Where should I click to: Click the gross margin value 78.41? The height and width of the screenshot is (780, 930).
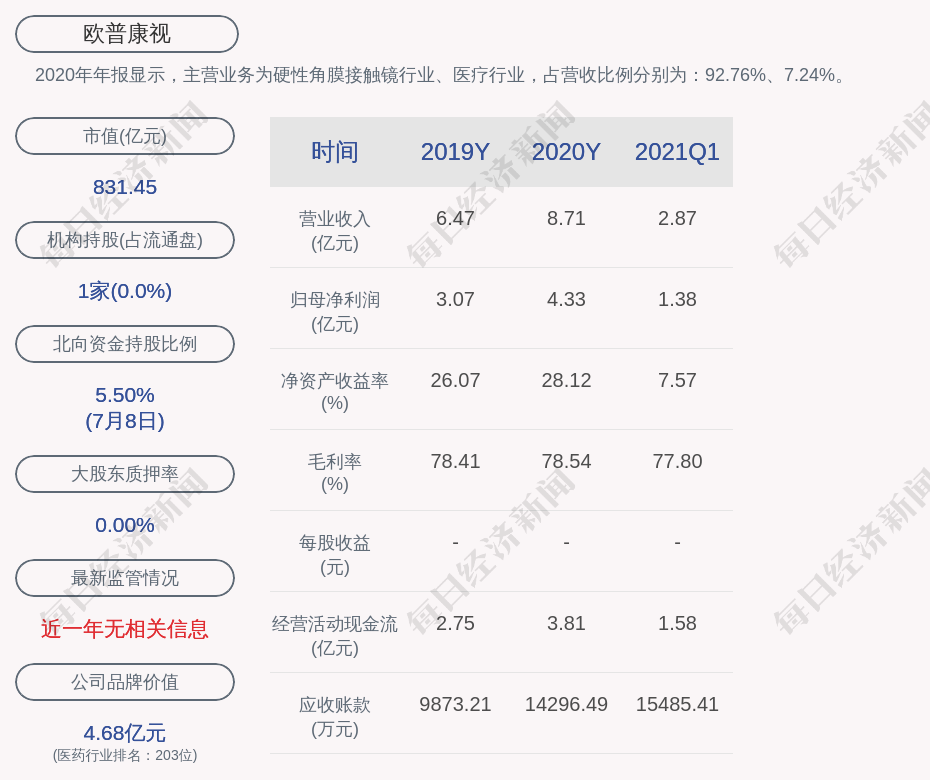(456, 461)
